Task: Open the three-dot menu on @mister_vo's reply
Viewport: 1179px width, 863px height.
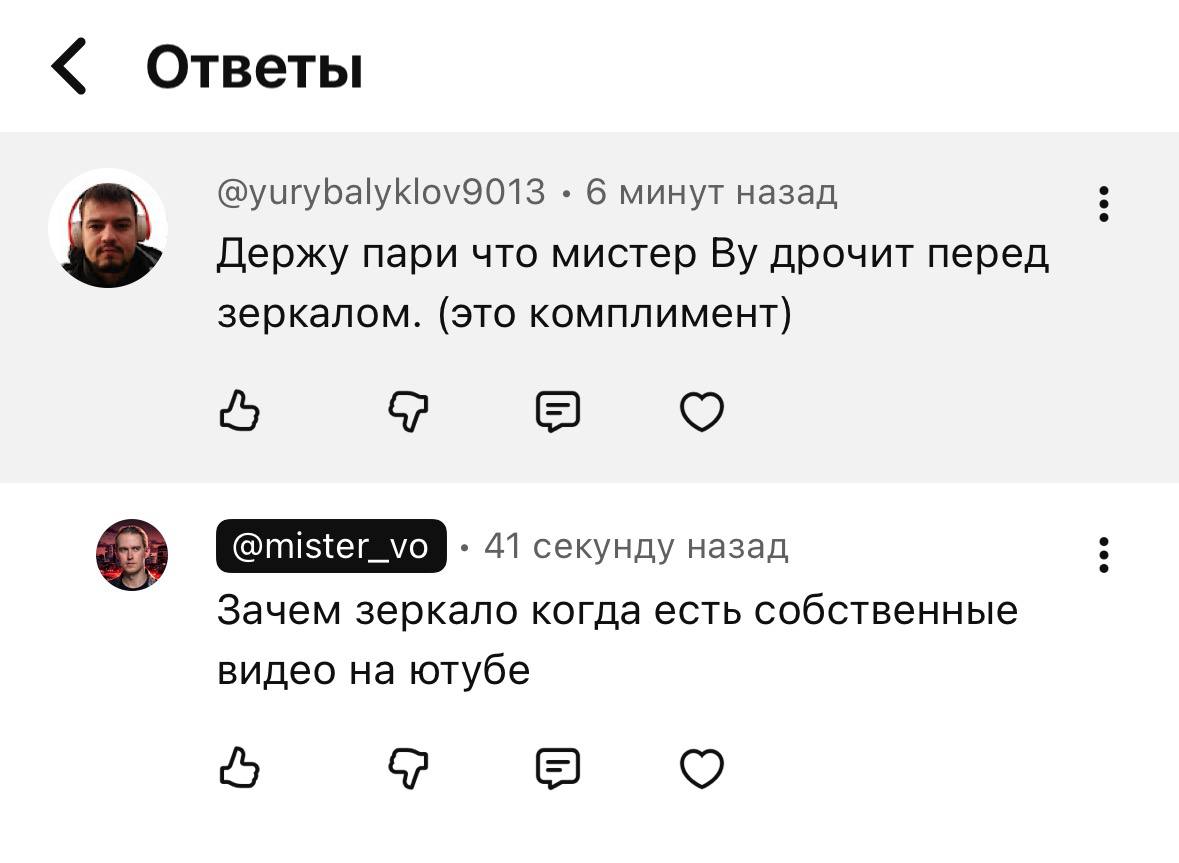Action: pyautogui.click(x=1103, y=556)
